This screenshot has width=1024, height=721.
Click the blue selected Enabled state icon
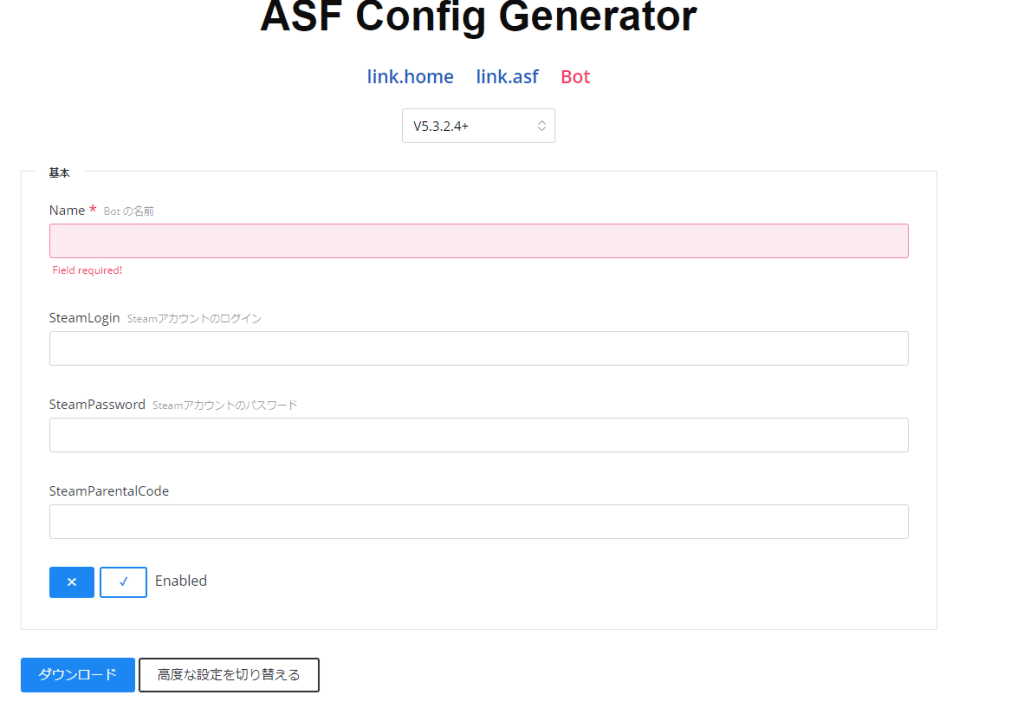click(x=71, y=582)
